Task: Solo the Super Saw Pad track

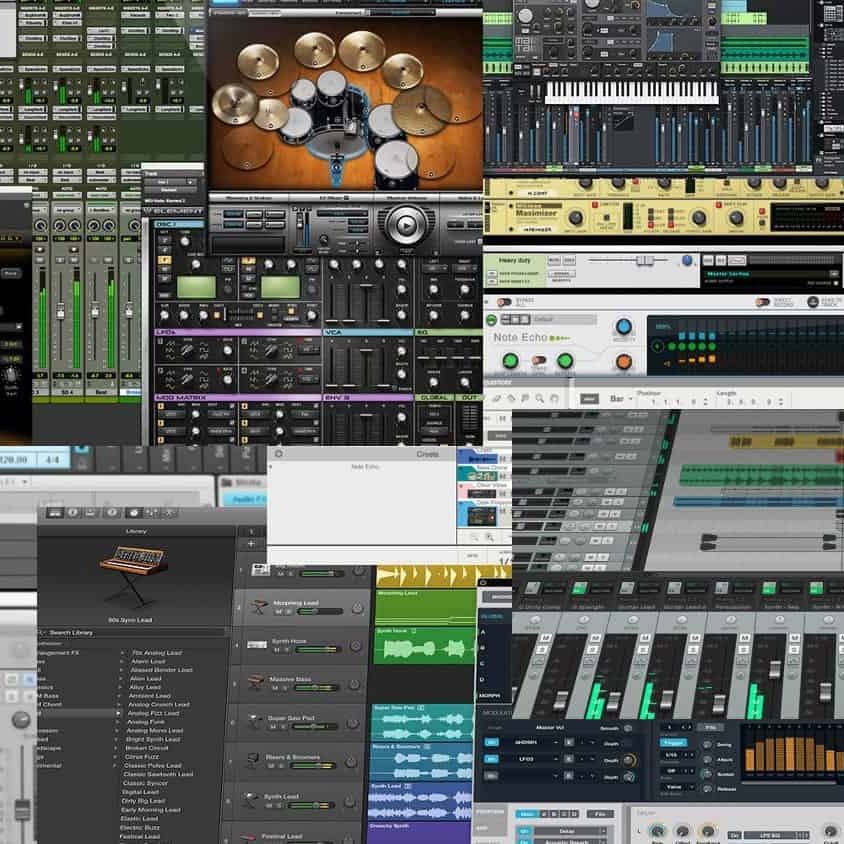Action: tap(283, 727)
